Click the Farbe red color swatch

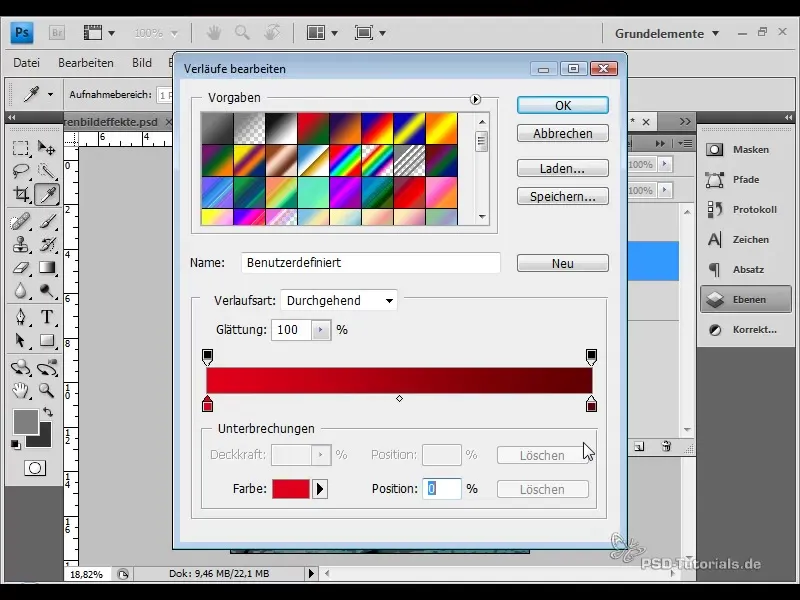click(x=291, y=489)
